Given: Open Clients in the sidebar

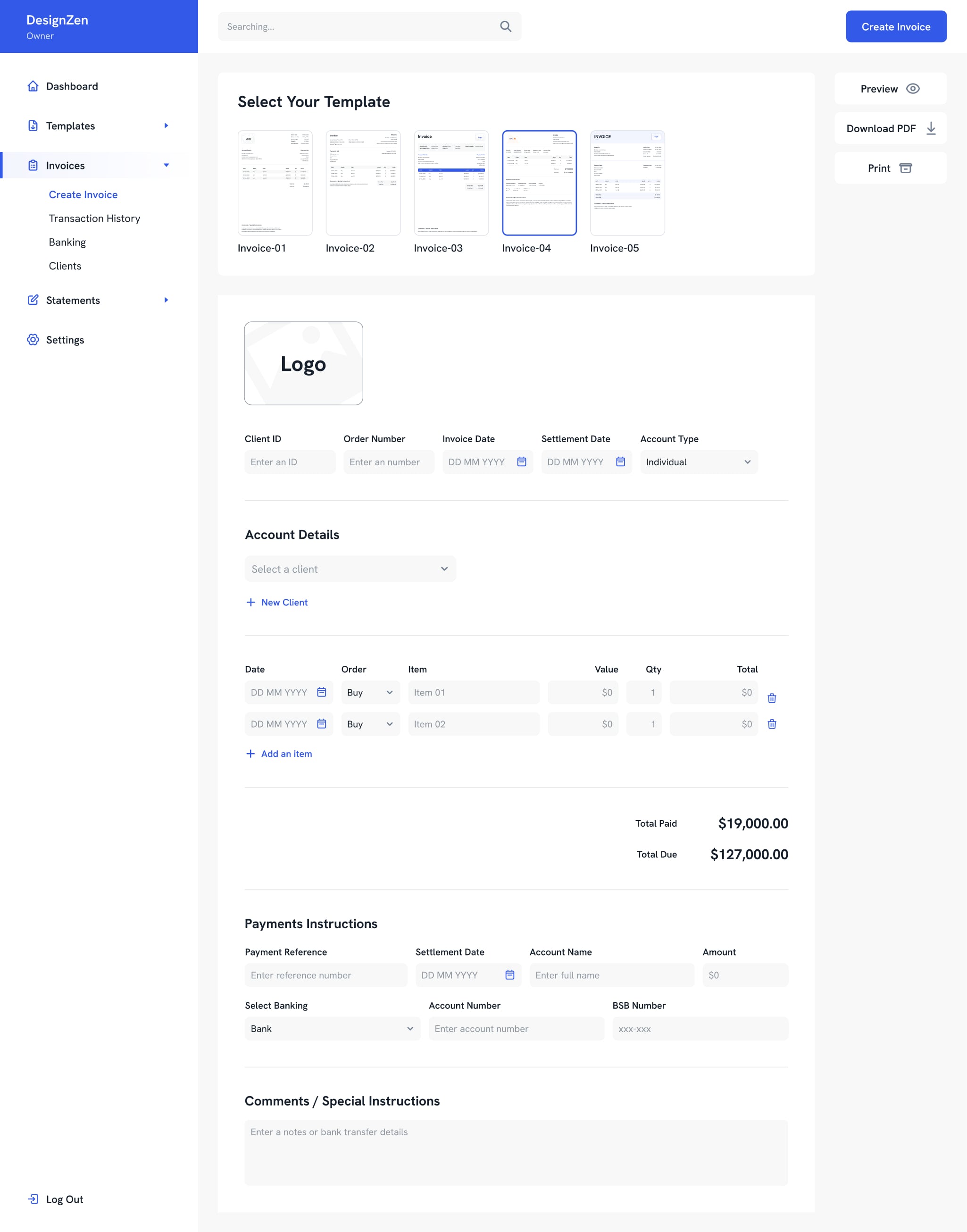Looking at the screenshot, I should coord(65,266).
